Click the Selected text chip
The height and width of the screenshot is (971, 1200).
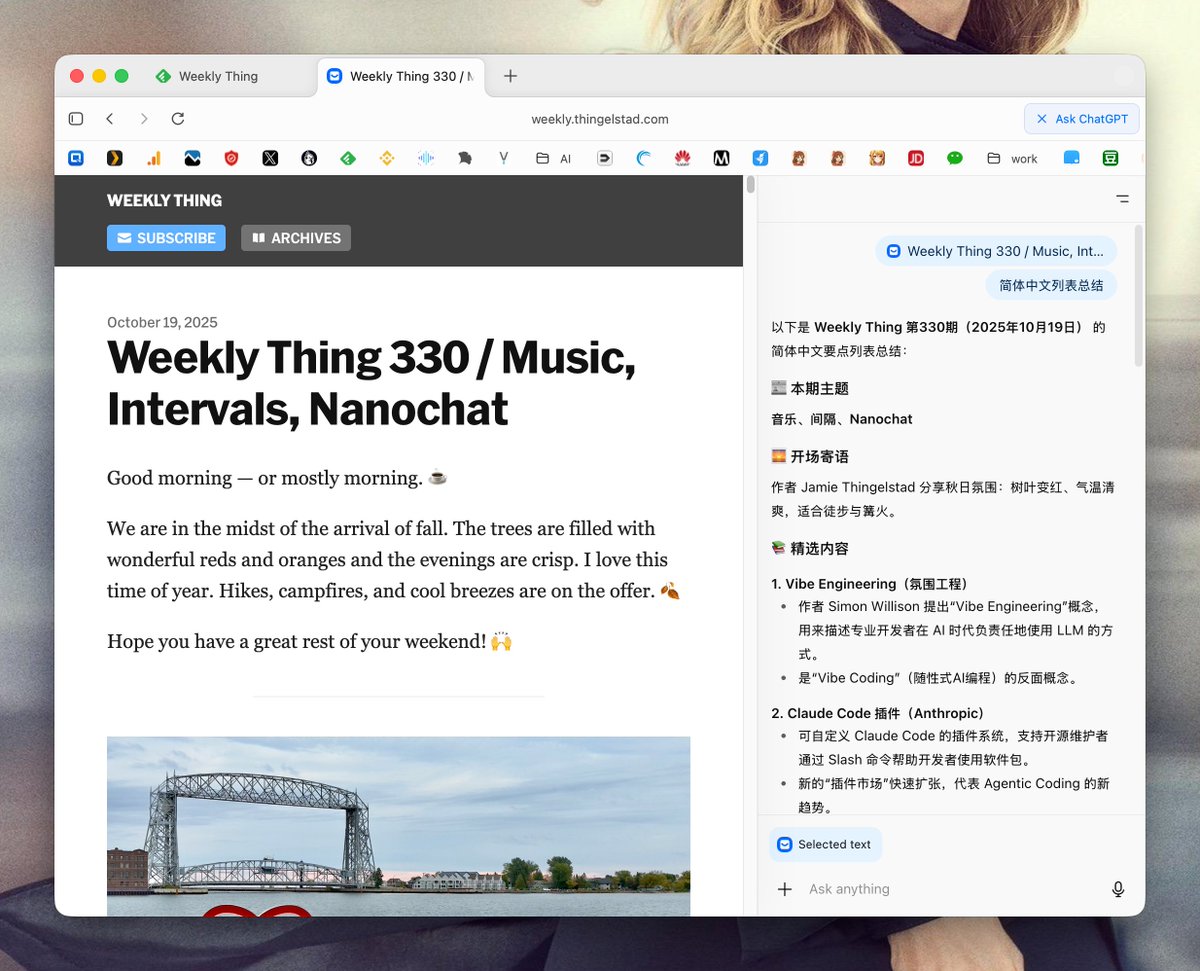click(825, 844)
